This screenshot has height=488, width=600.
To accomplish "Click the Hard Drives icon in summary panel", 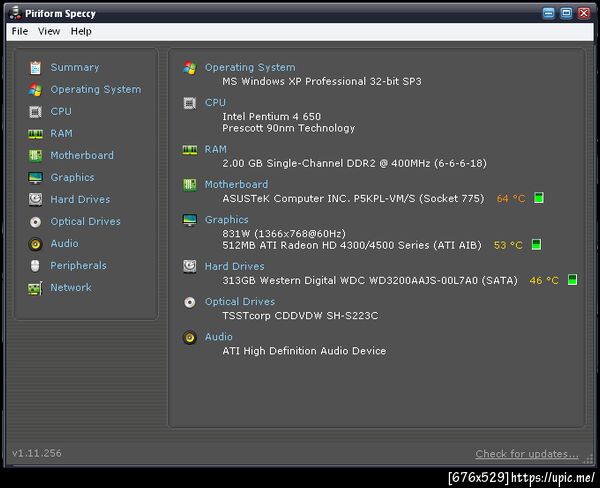I will pos(190,266).
